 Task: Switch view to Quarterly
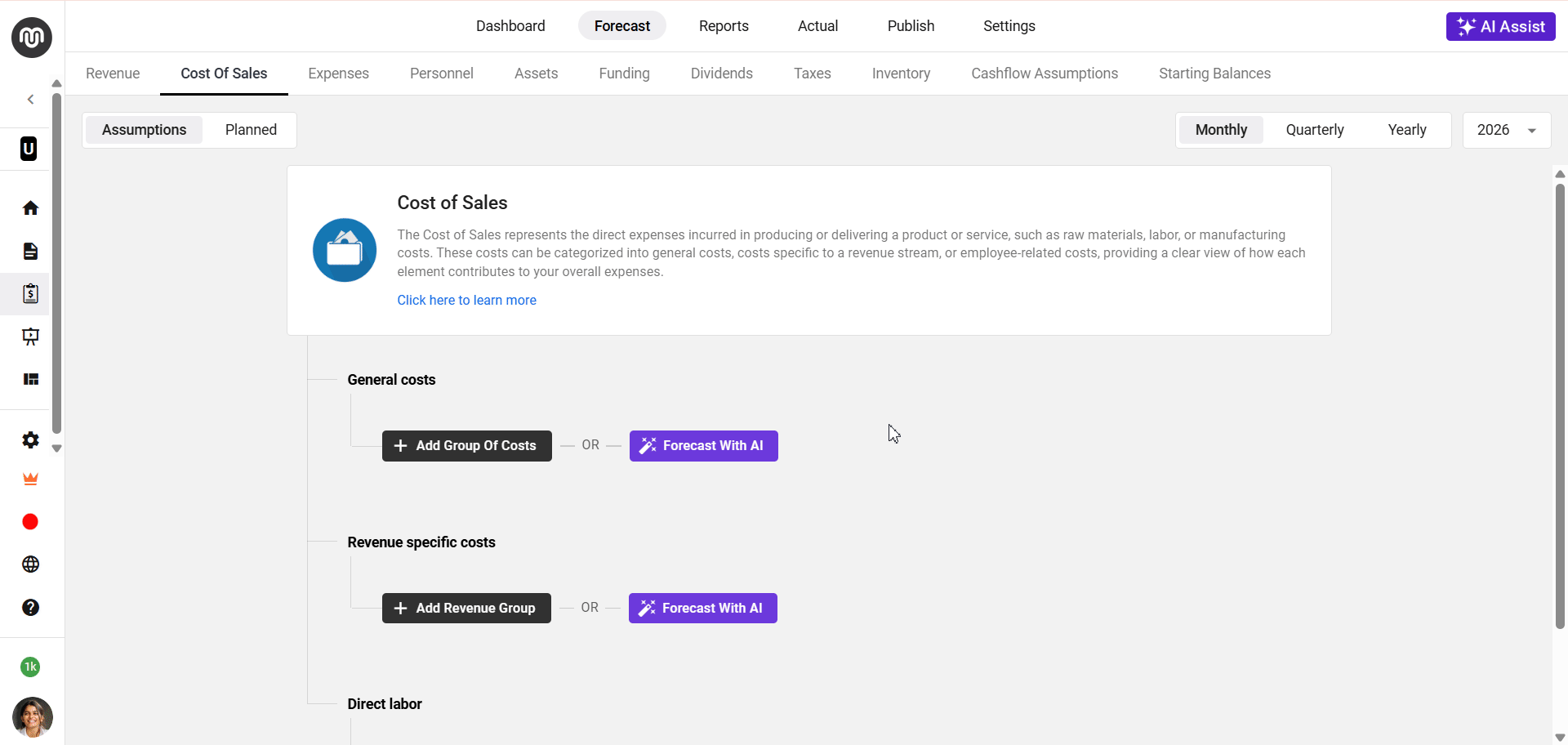point(1314,130)
